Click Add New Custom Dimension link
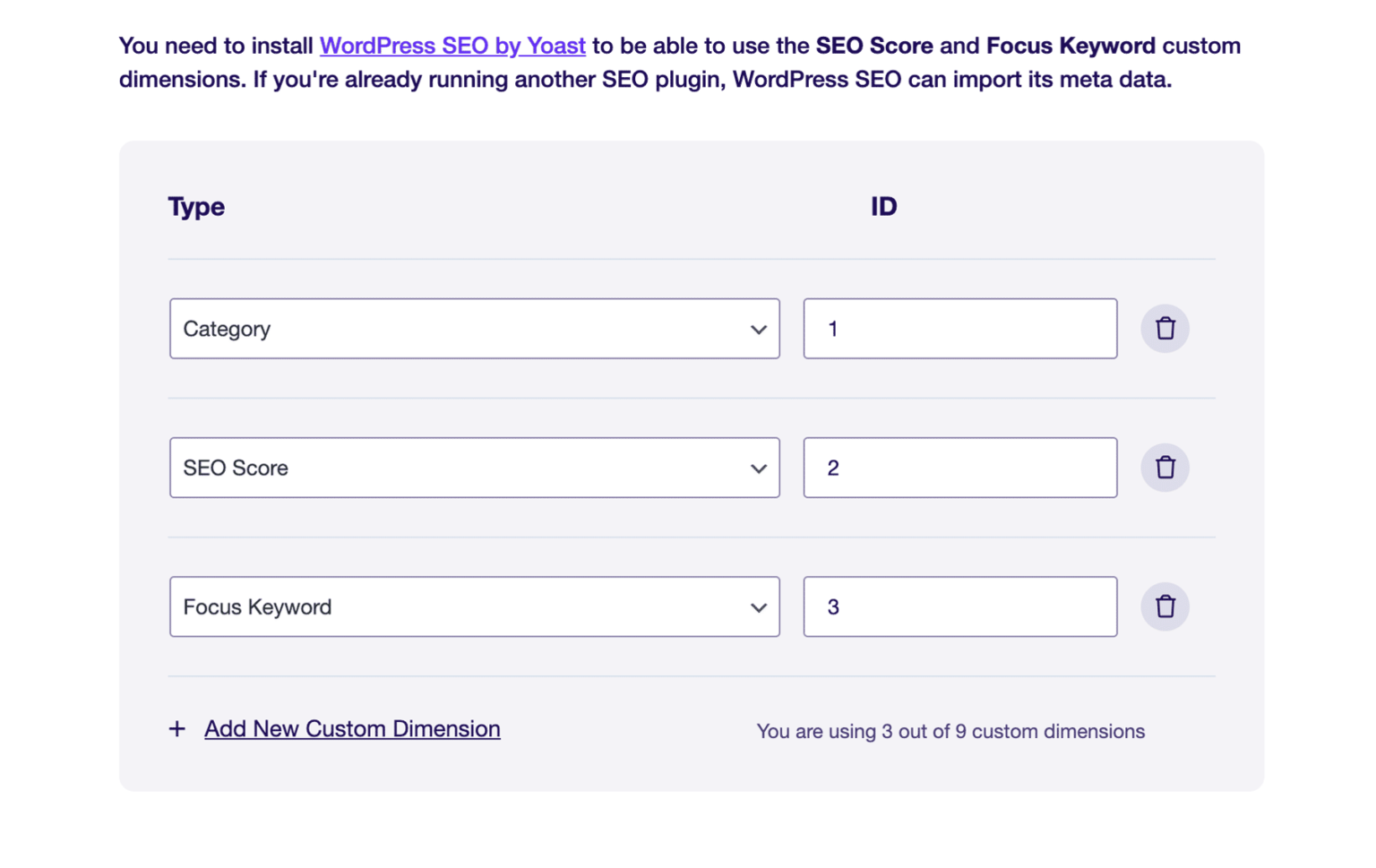The image size is (1376, 868). click(x=352, y=729)
